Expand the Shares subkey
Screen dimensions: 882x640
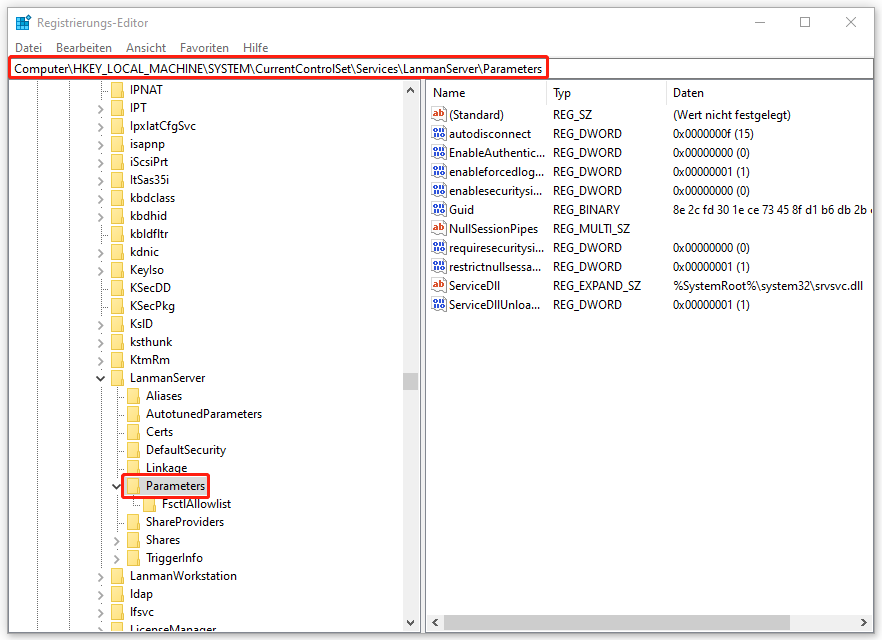(116, 541)
